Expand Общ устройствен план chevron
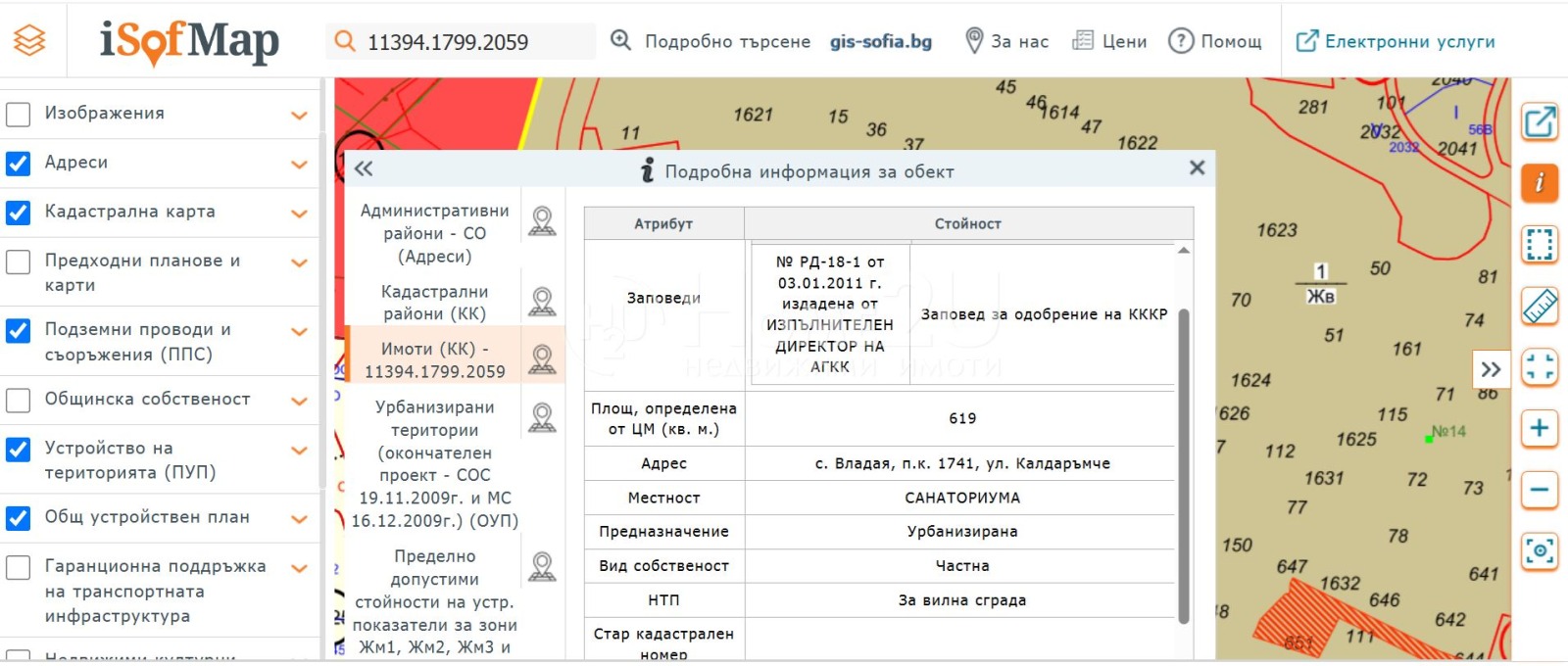Image resolution: width=1568 pixels, height=666 pixels. pos(299,519)
